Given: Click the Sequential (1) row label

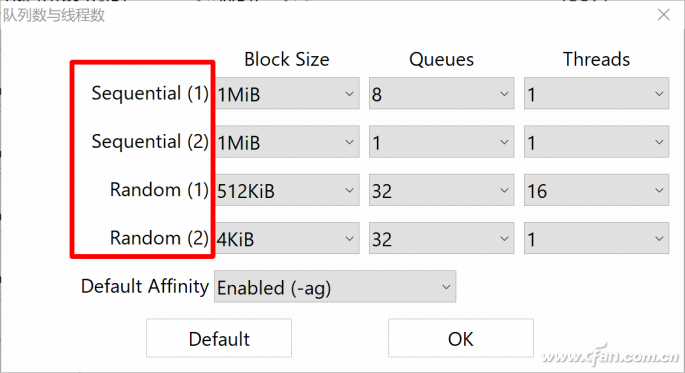Looking at the screenshot, I should point(150,93).
